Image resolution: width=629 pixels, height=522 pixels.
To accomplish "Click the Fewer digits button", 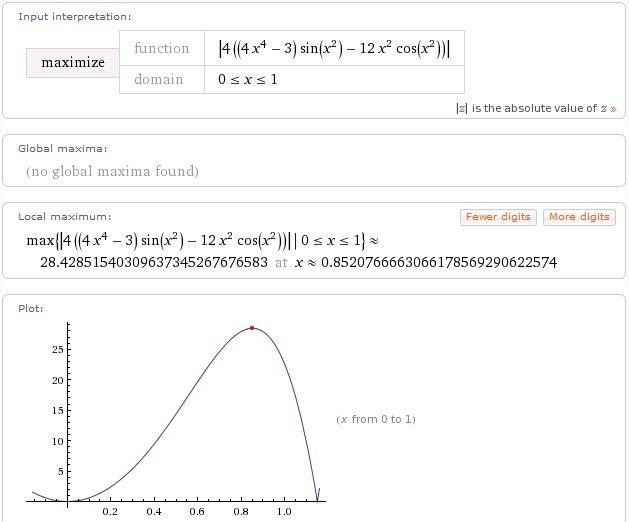I will pyautogui.click(x=498, y=217).
